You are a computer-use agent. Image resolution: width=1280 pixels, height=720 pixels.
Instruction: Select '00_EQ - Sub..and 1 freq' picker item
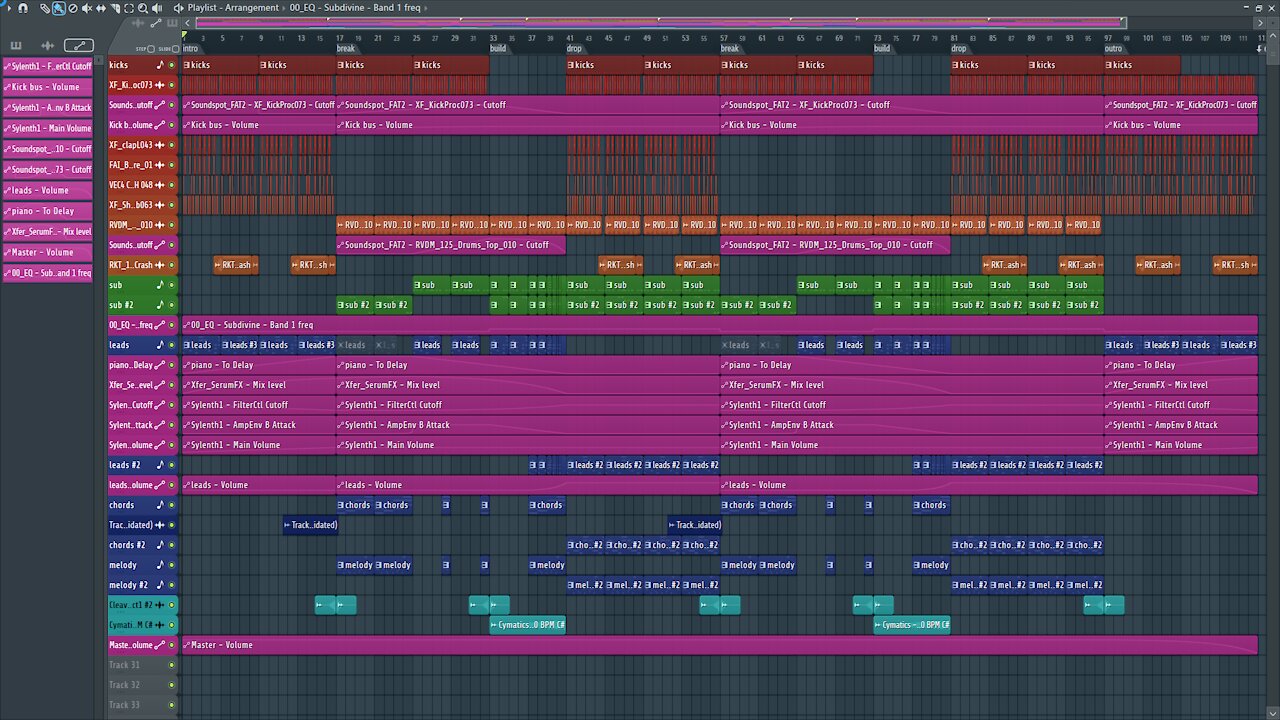click(48, 272)
